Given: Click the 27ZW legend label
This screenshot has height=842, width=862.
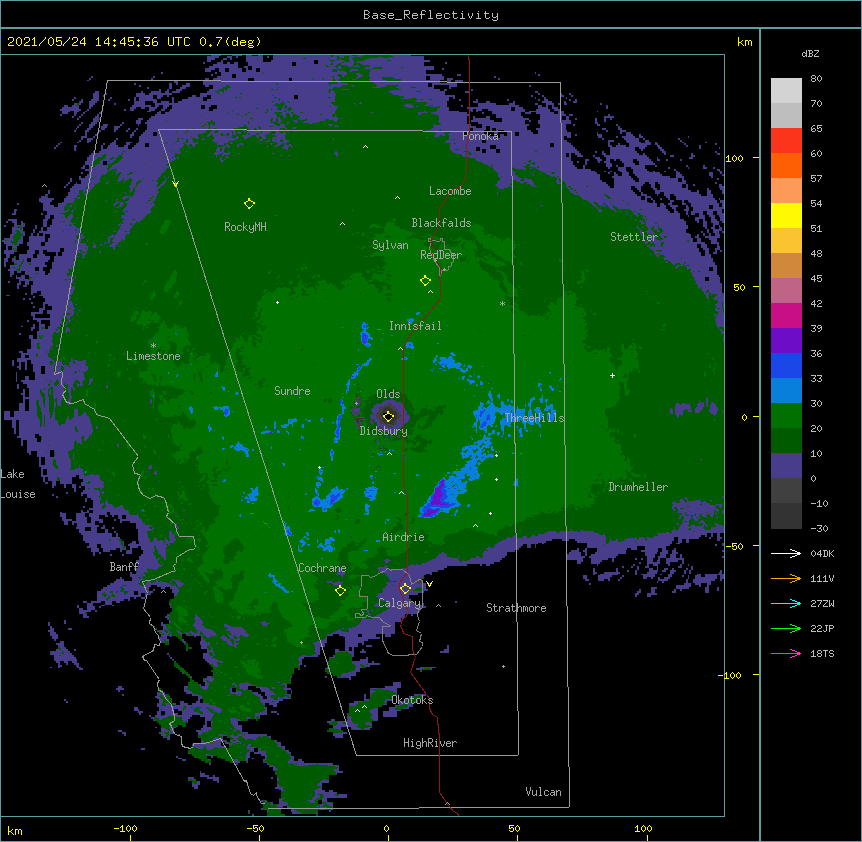Looking at the screenshot, I should tap(822, 603).
